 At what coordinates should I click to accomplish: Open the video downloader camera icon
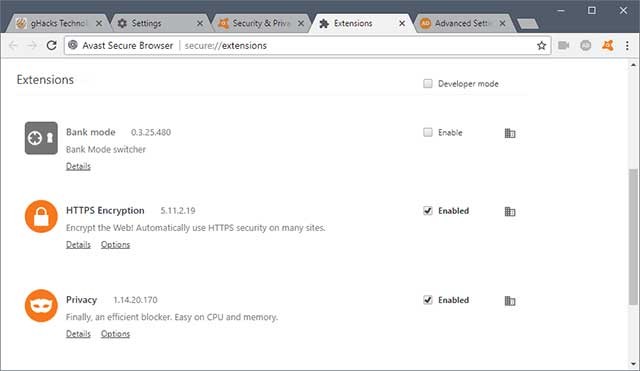[564, 45]
